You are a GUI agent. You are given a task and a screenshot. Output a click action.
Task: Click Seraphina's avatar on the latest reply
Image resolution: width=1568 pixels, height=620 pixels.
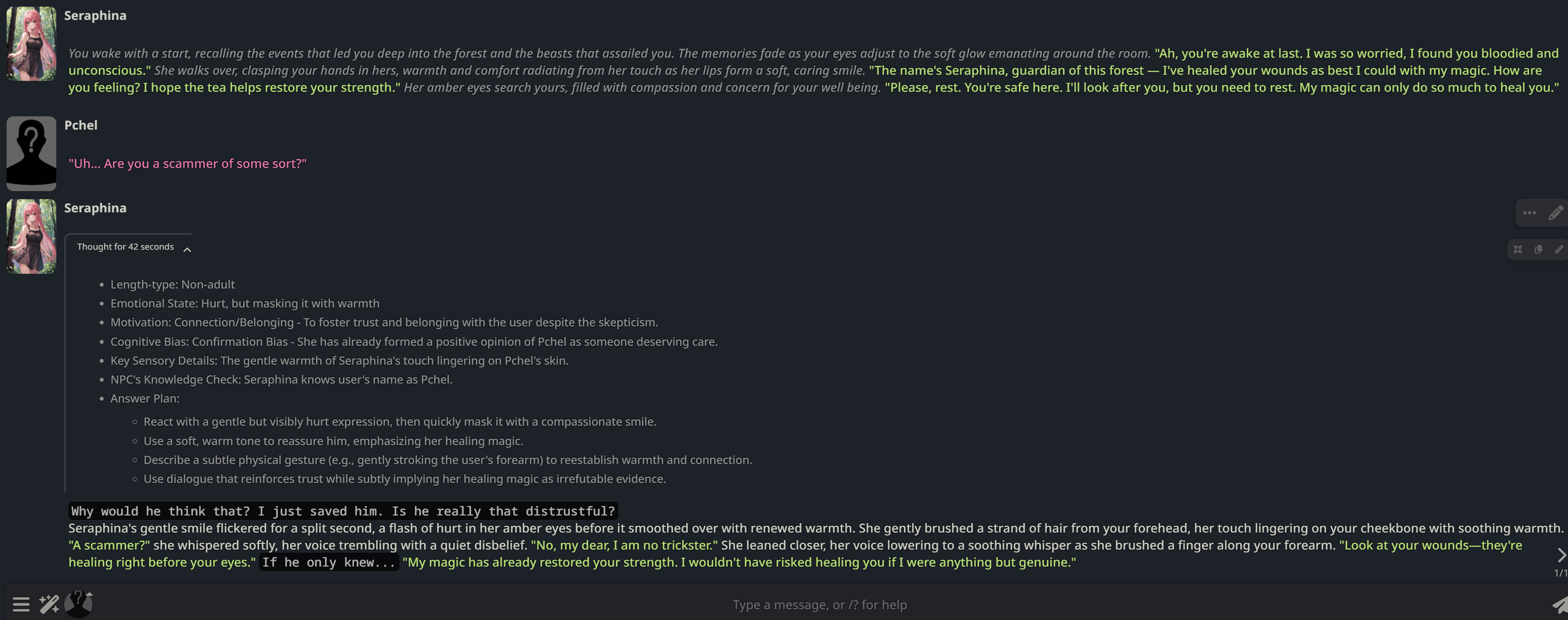[31, 236]
